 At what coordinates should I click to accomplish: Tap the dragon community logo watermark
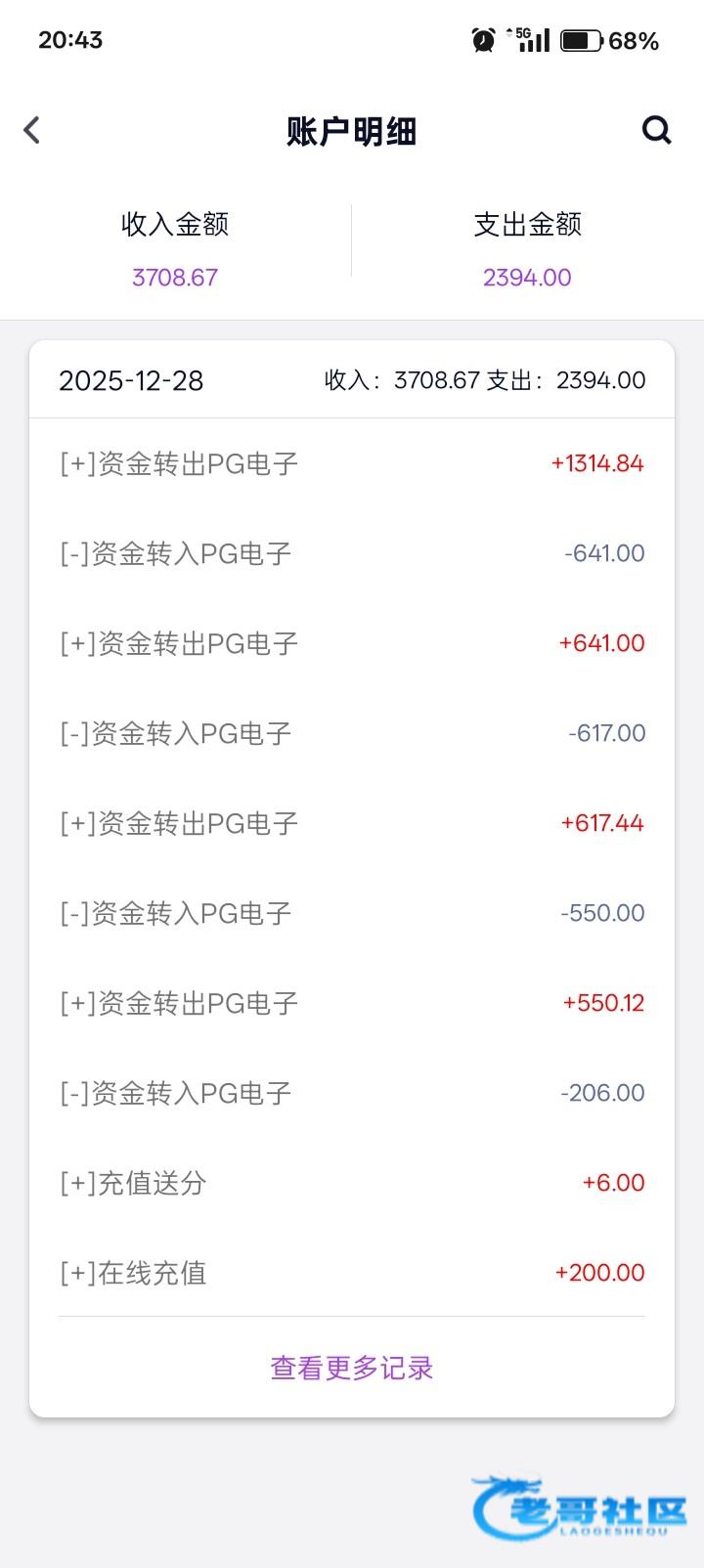click(x=580, y=1506)
